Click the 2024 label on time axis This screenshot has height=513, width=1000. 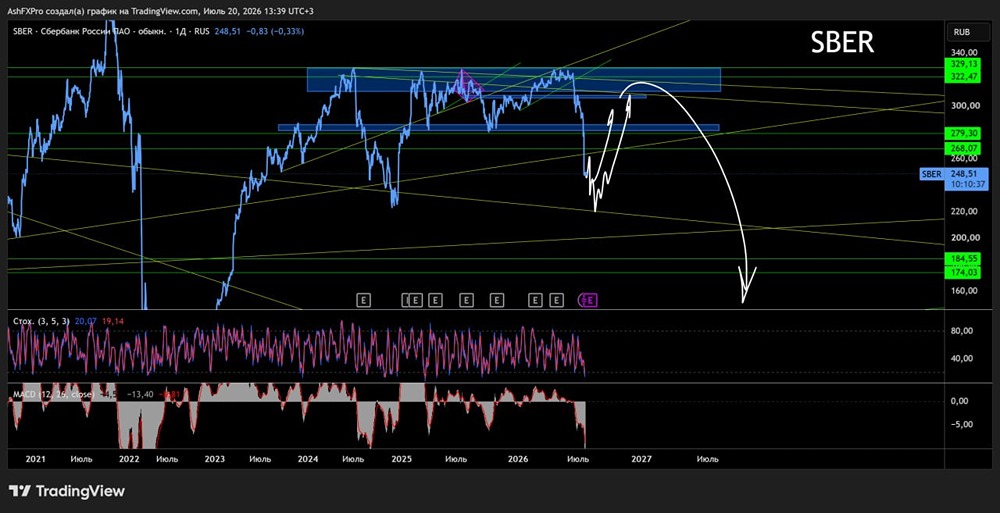click(x=308, y=459)
